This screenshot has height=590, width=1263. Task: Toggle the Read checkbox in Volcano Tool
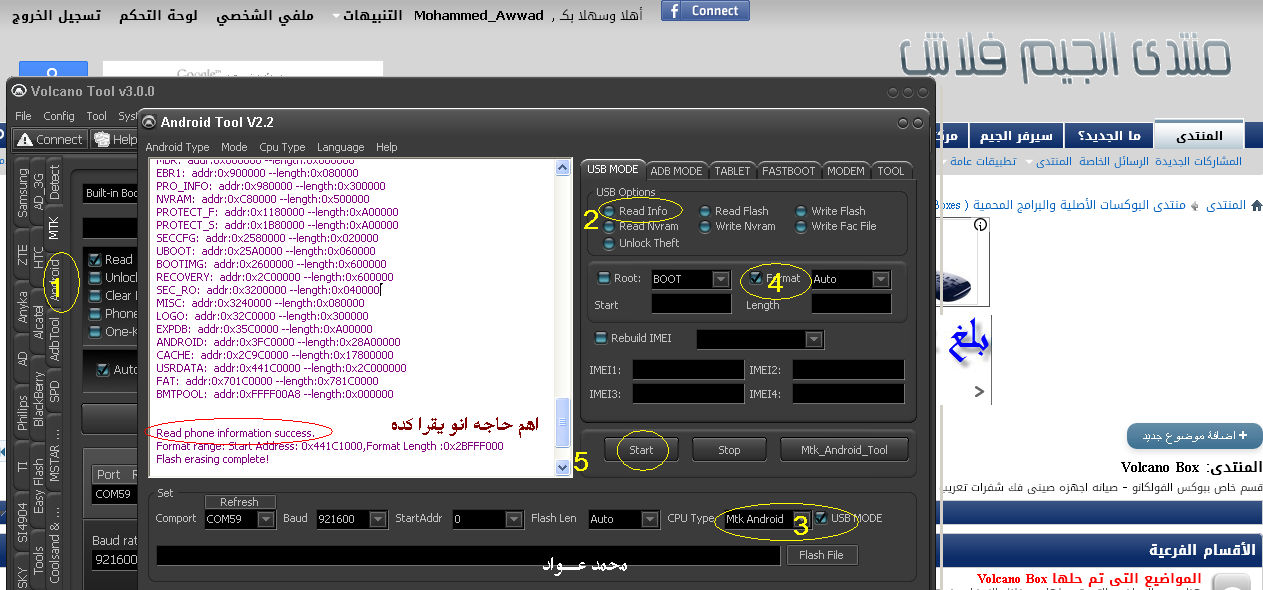pos(95,259)
